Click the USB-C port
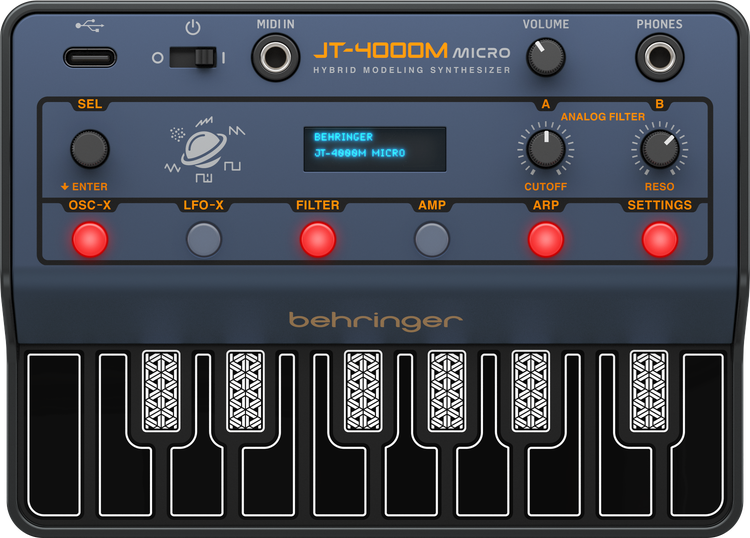This screenshot has height=538, width=750. 90,57
